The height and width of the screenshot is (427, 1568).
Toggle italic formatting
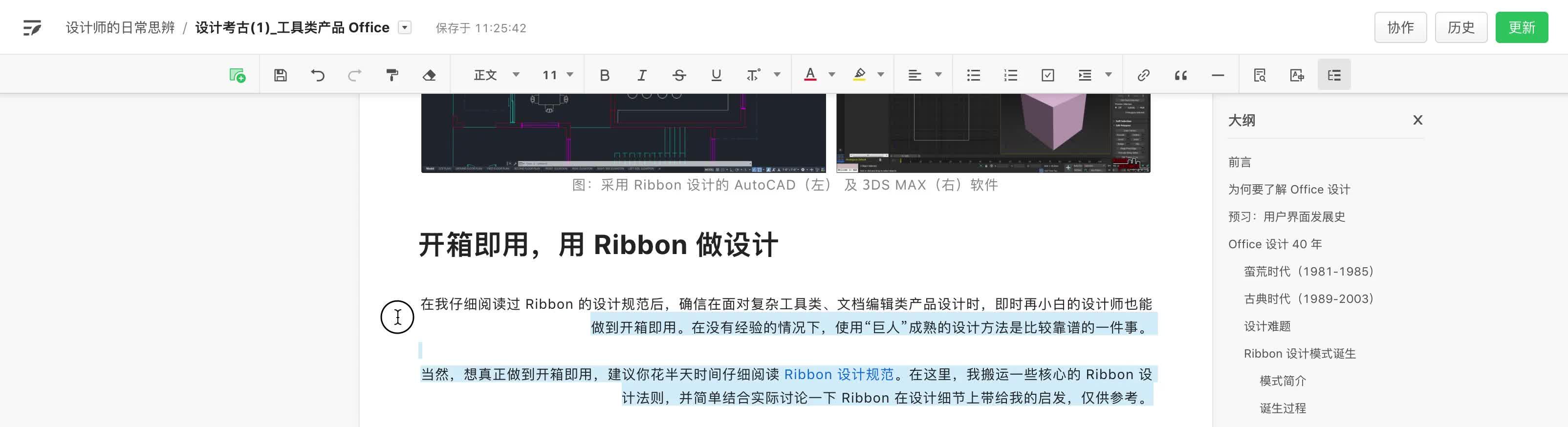pyautogui.click(x=642, y=75)
